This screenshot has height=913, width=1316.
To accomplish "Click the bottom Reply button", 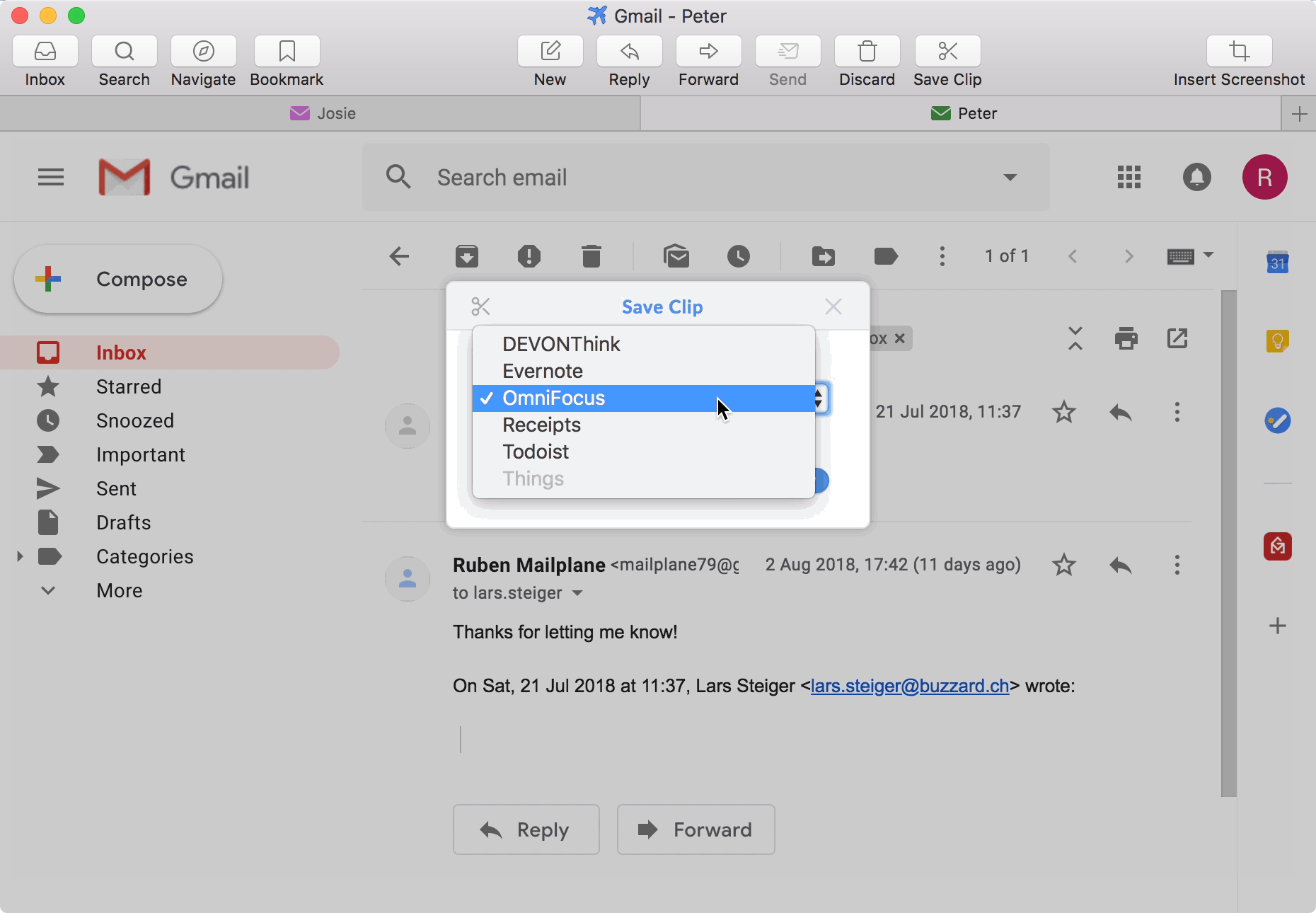I will 526,829.
